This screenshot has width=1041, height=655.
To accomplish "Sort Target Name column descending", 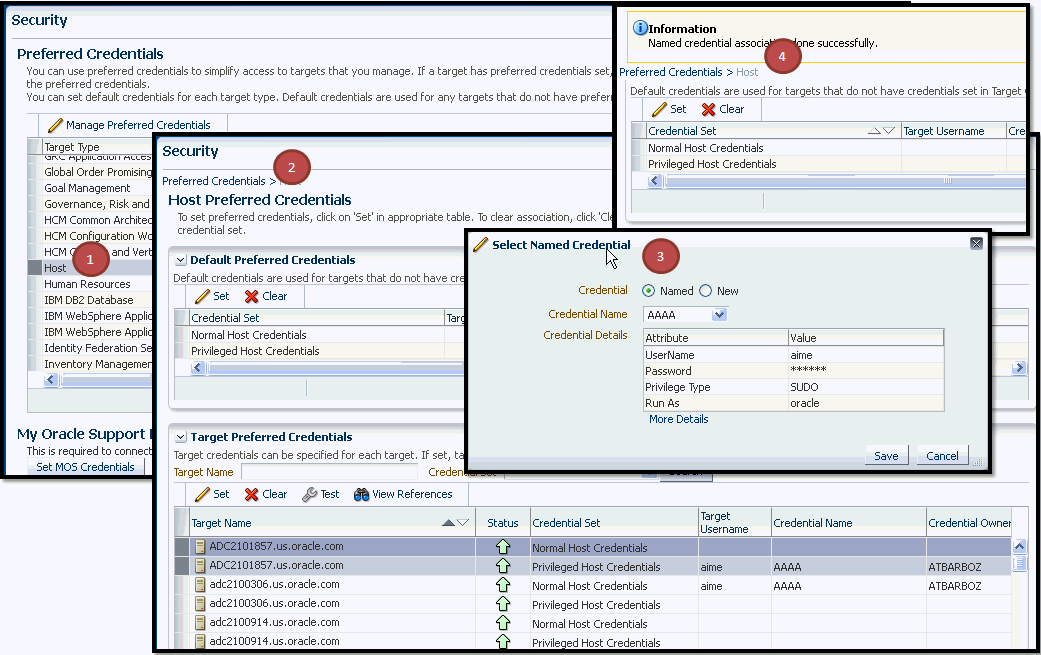I will [x=463, y=523].
